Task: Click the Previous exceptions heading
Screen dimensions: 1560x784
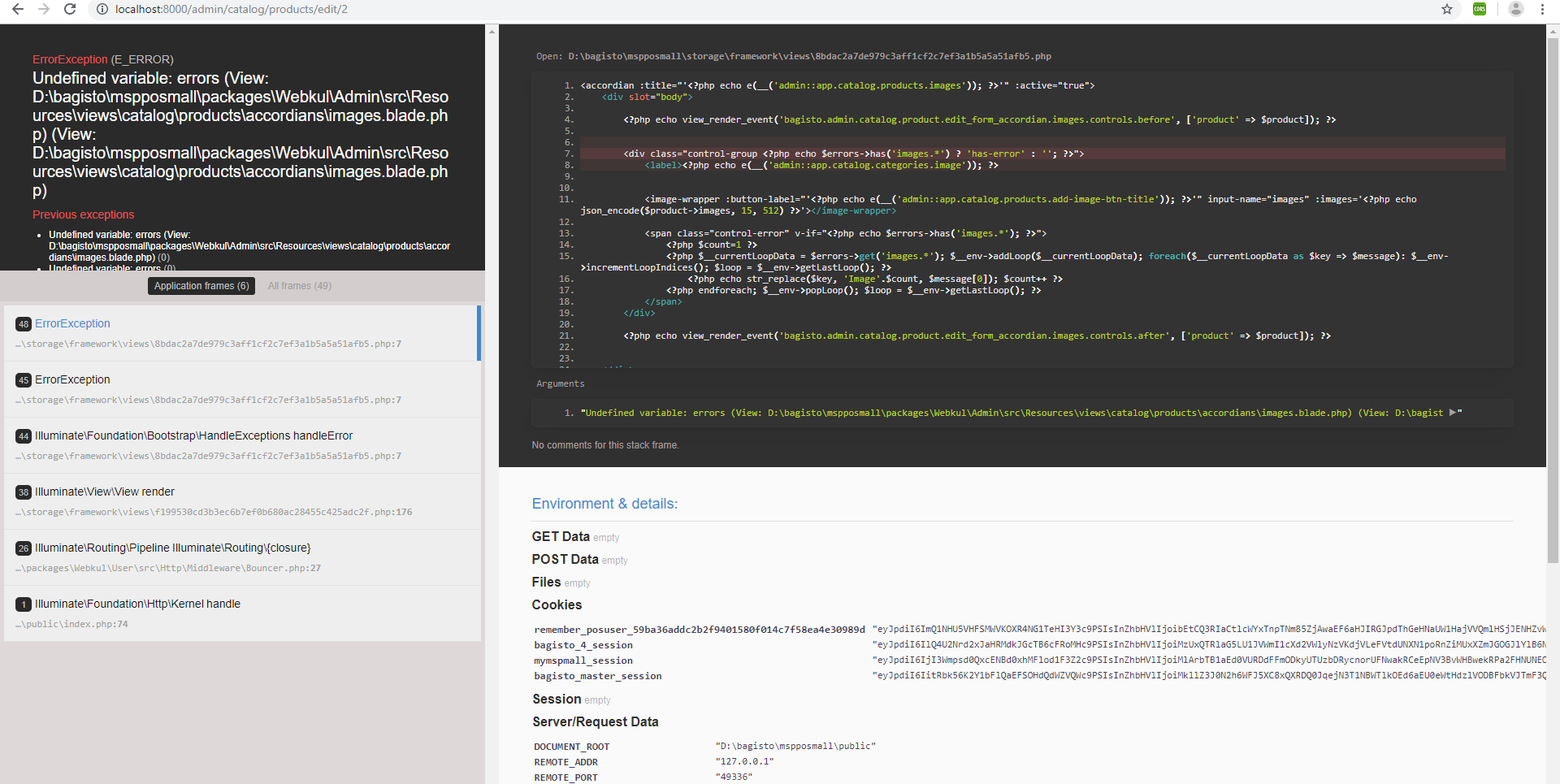Action: click(x=83, y=214)
